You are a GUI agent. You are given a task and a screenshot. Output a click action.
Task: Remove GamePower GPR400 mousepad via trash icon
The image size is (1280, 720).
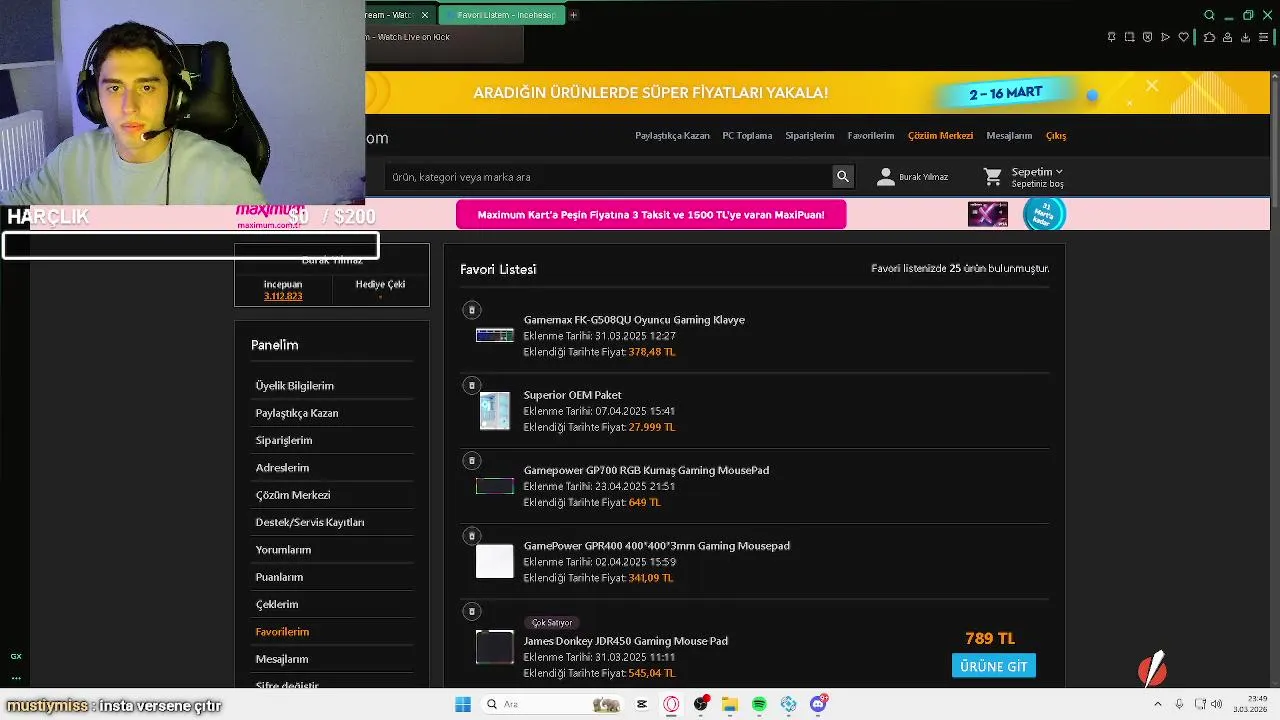point(472,536)
